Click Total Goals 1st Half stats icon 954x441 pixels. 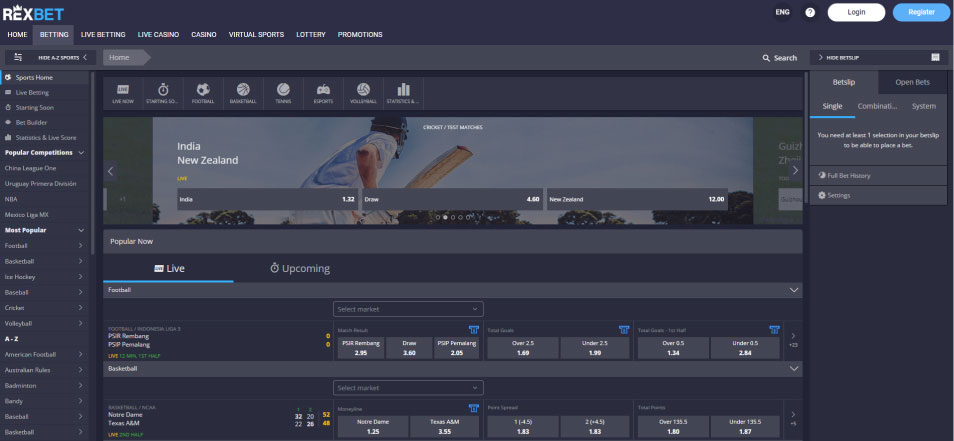click(x=774, y=330)
